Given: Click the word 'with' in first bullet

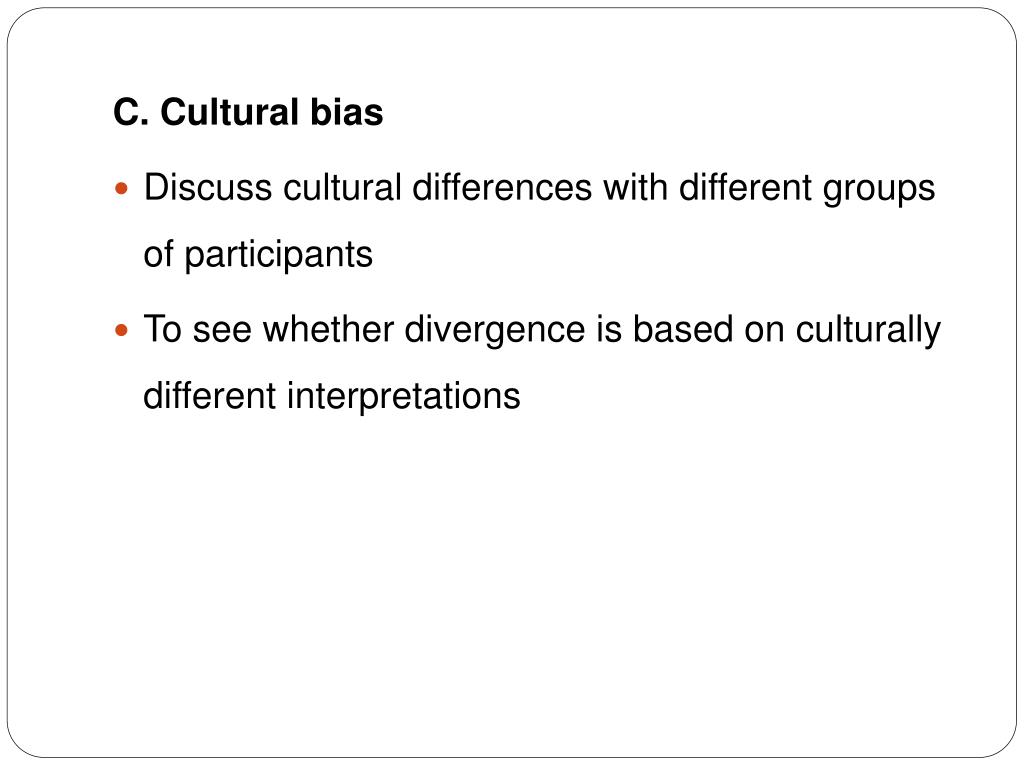Looking at the screenshot, I should pos(635,188).
